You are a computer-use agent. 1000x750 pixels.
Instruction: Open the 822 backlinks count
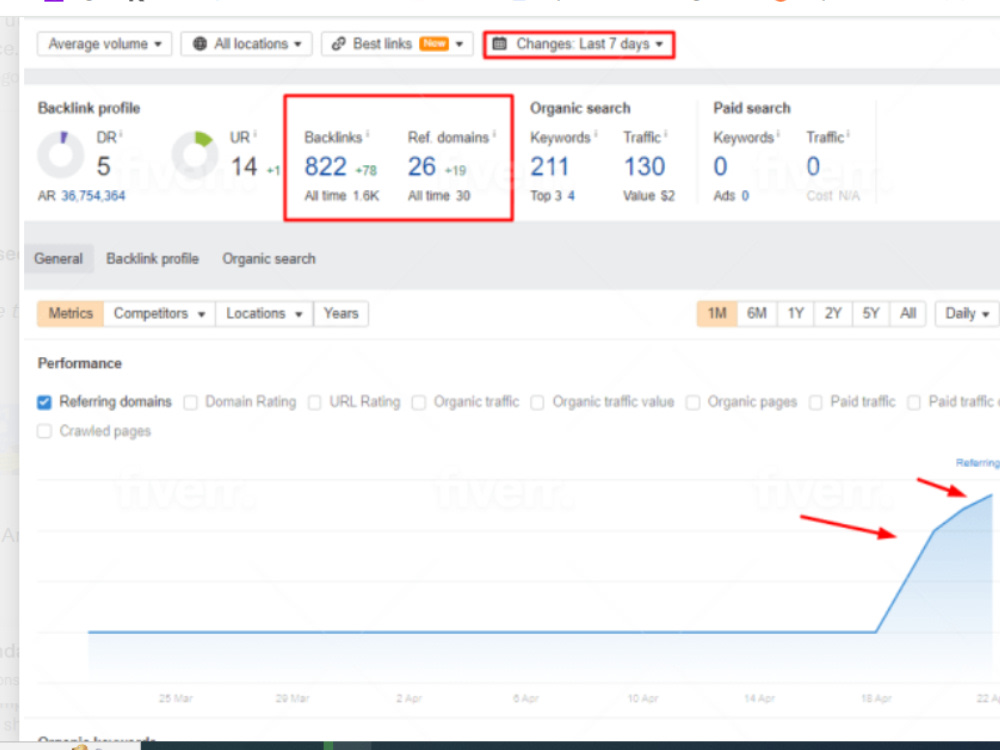[x=325, y=167]
